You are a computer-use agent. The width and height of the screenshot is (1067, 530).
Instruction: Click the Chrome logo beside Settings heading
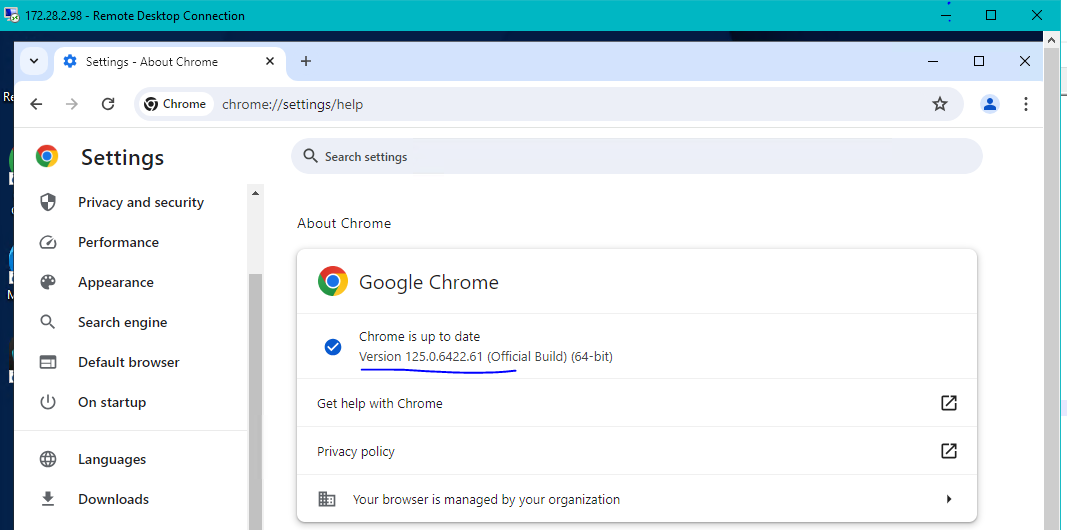pos(47,156)
